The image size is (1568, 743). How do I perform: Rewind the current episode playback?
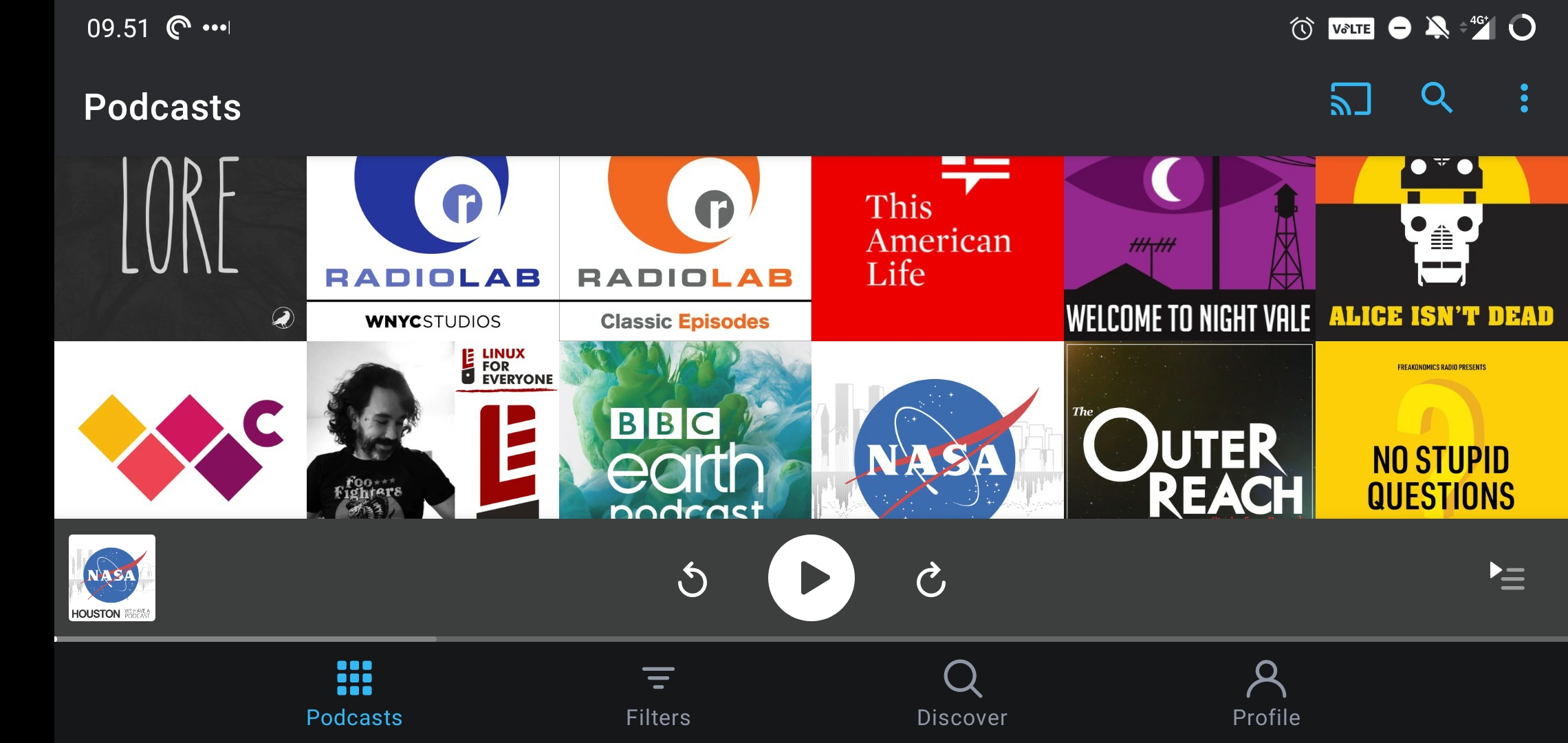692,578
